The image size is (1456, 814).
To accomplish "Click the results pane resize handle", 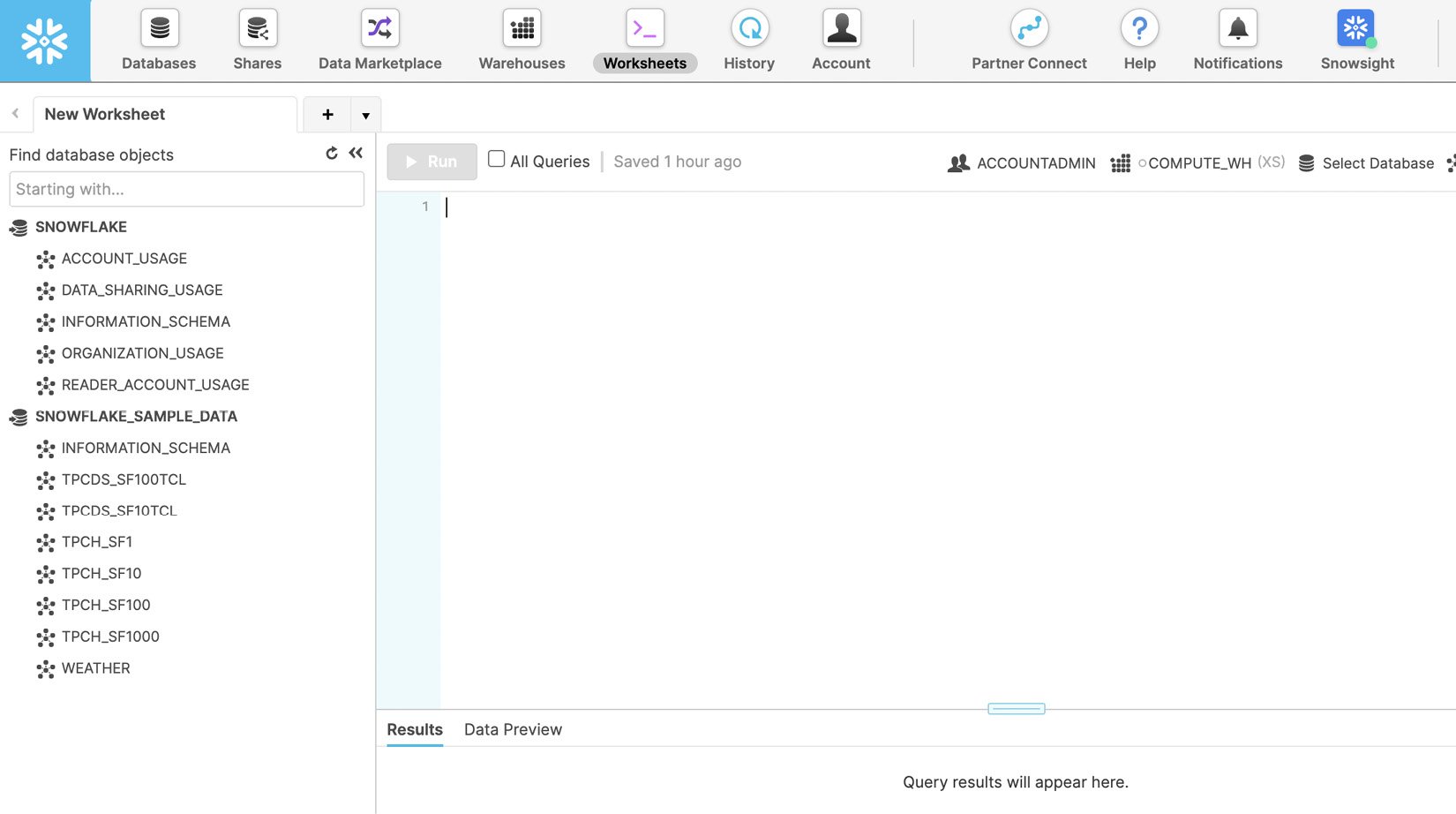I will pyautogui.click(x=1017, y=709).
